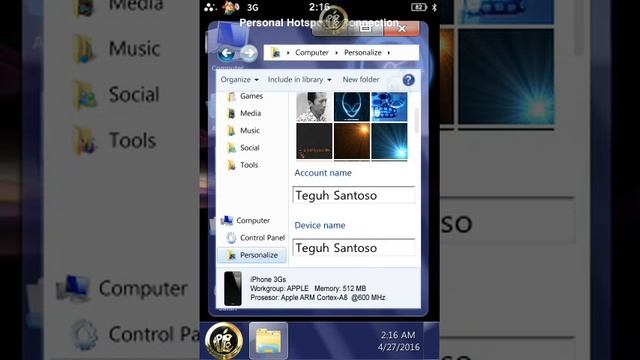The height and width of the screenshot is (360, 640).
Task: Choose the blue bubbles wallpaper thumbnail
Action: [389, 107]
